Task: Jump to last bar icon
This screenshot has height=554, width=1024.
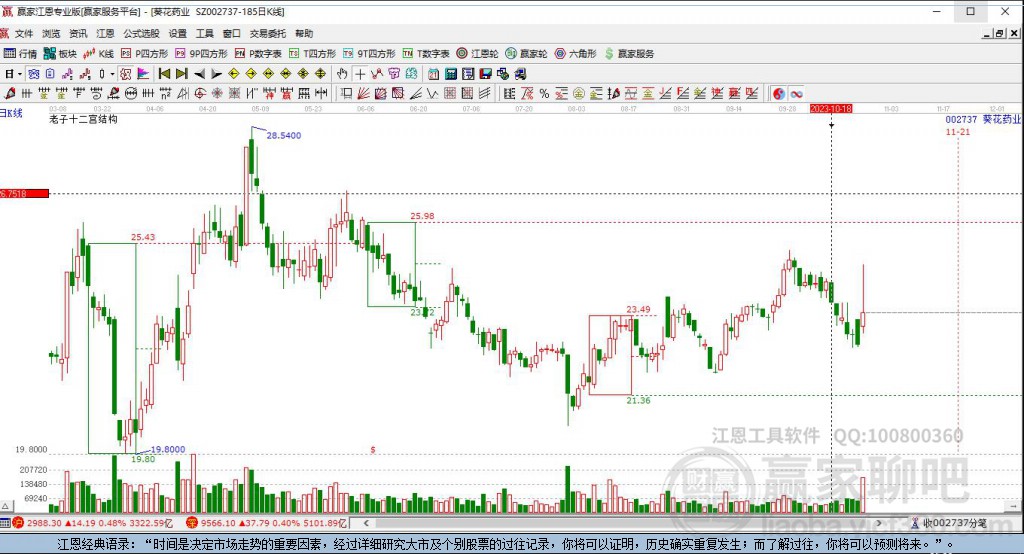Action: tap(182, 74)
